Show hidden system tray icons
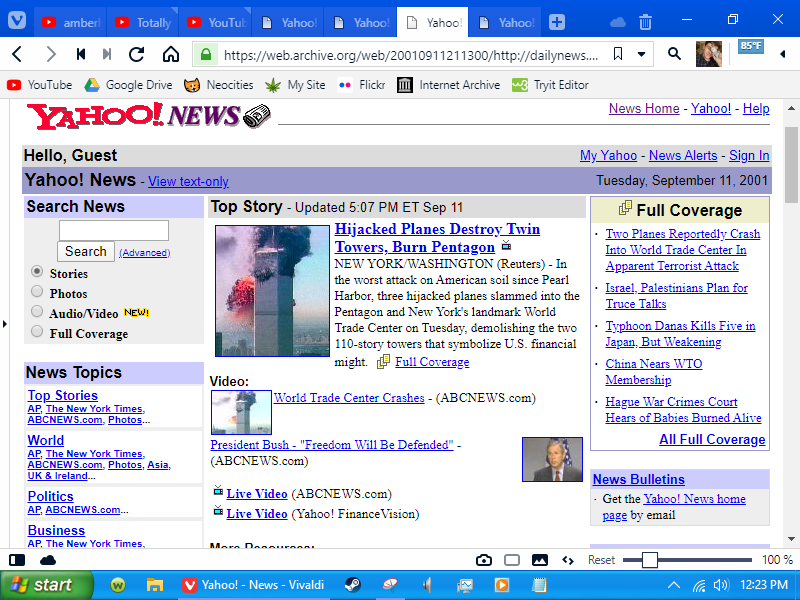800x600 pixels. [x=674, y=585]
